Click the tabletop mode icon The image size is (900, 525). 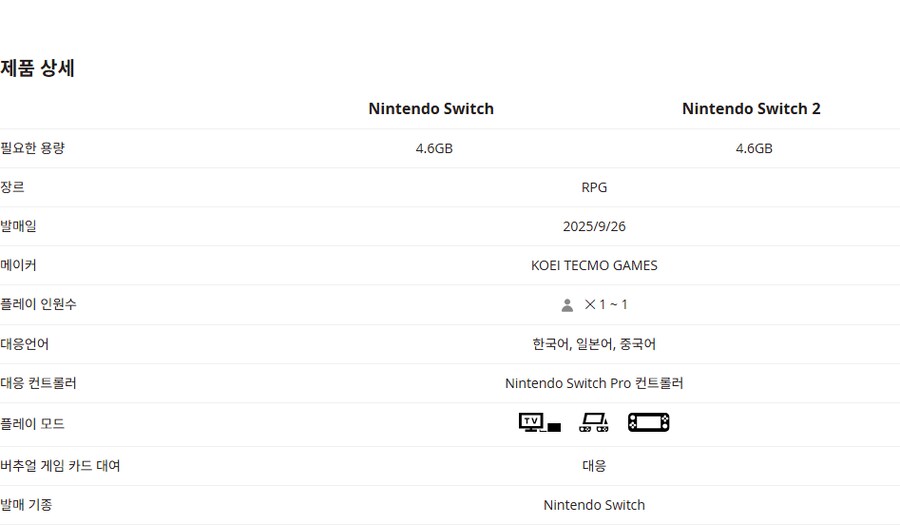coord(594,423)
